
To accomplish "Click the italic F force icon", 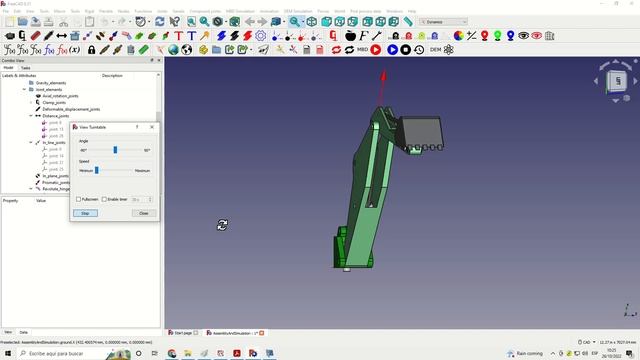I will (x=363, y=36).
